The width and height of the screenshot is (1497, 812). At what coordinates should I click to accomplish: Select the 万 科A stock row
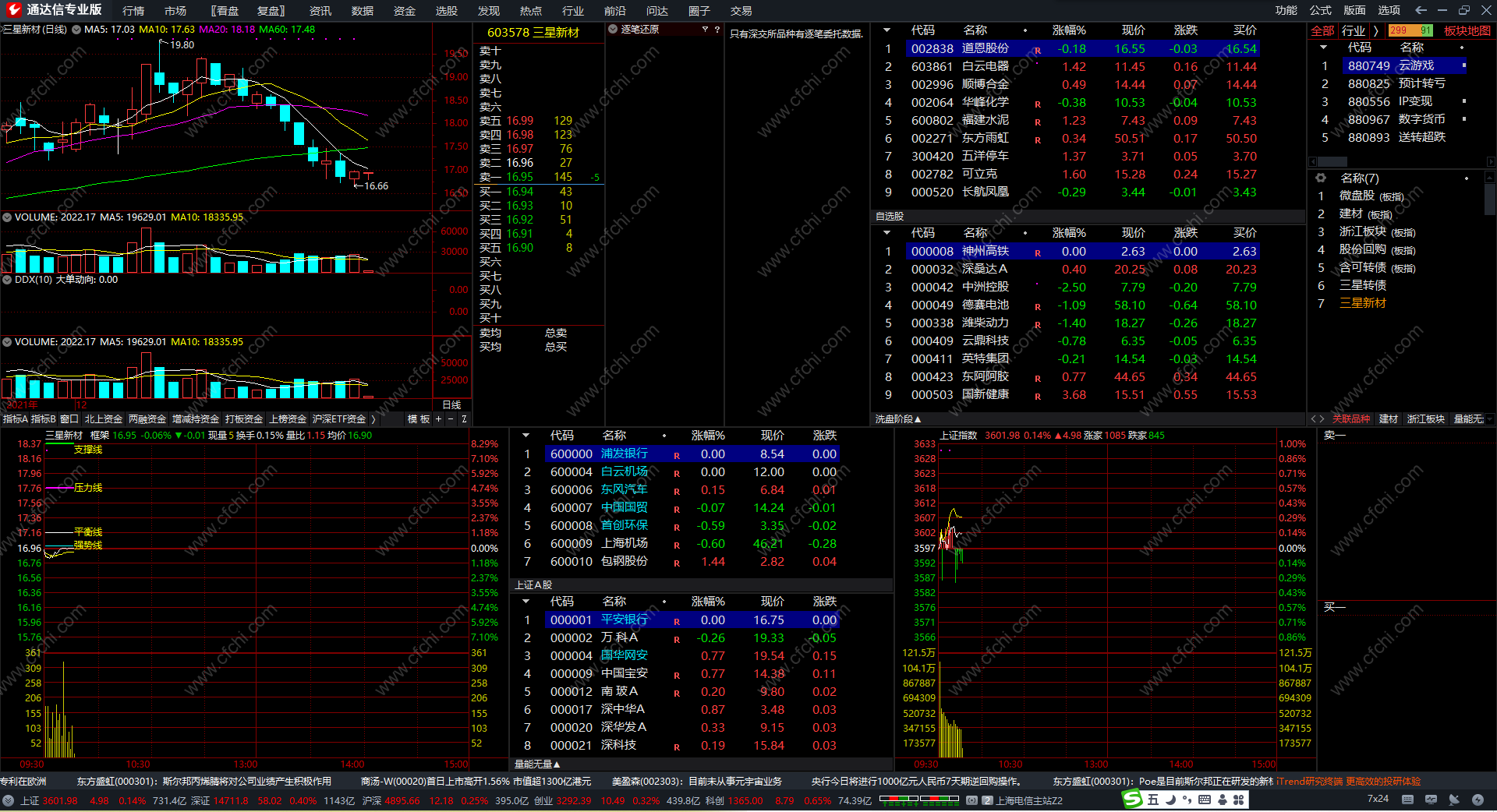(x=677, y=638)
